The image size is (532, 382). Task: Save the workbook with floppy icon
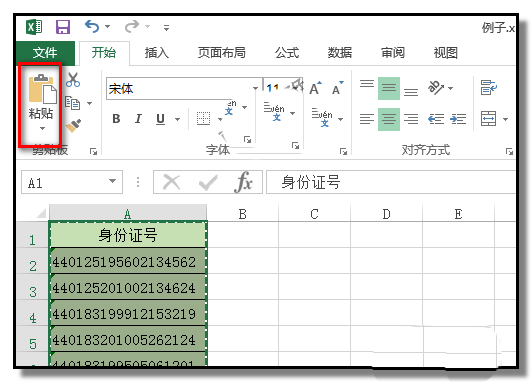(x=63, y=27)
